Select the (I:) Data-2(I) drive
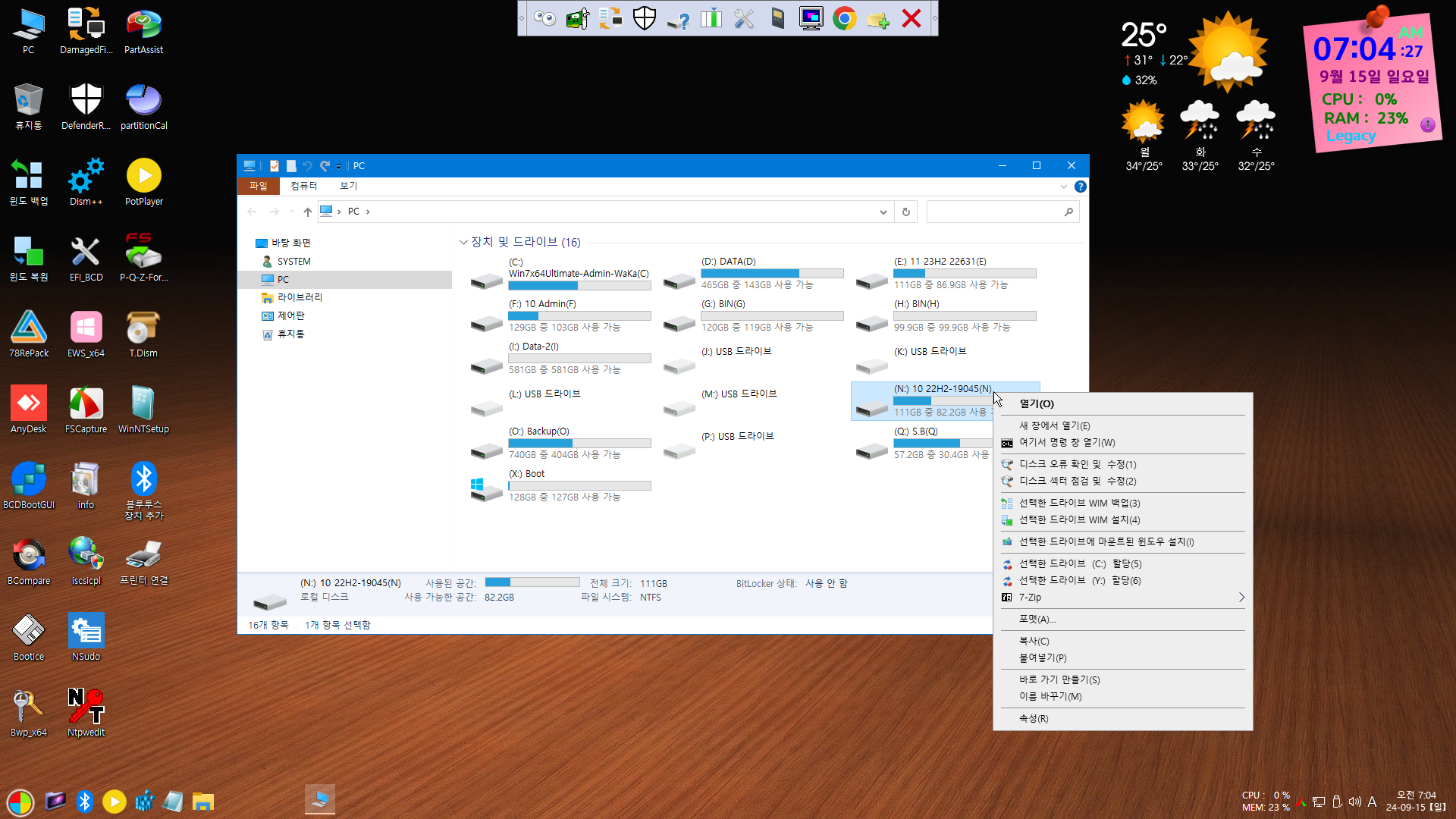 tap(561, 359)
